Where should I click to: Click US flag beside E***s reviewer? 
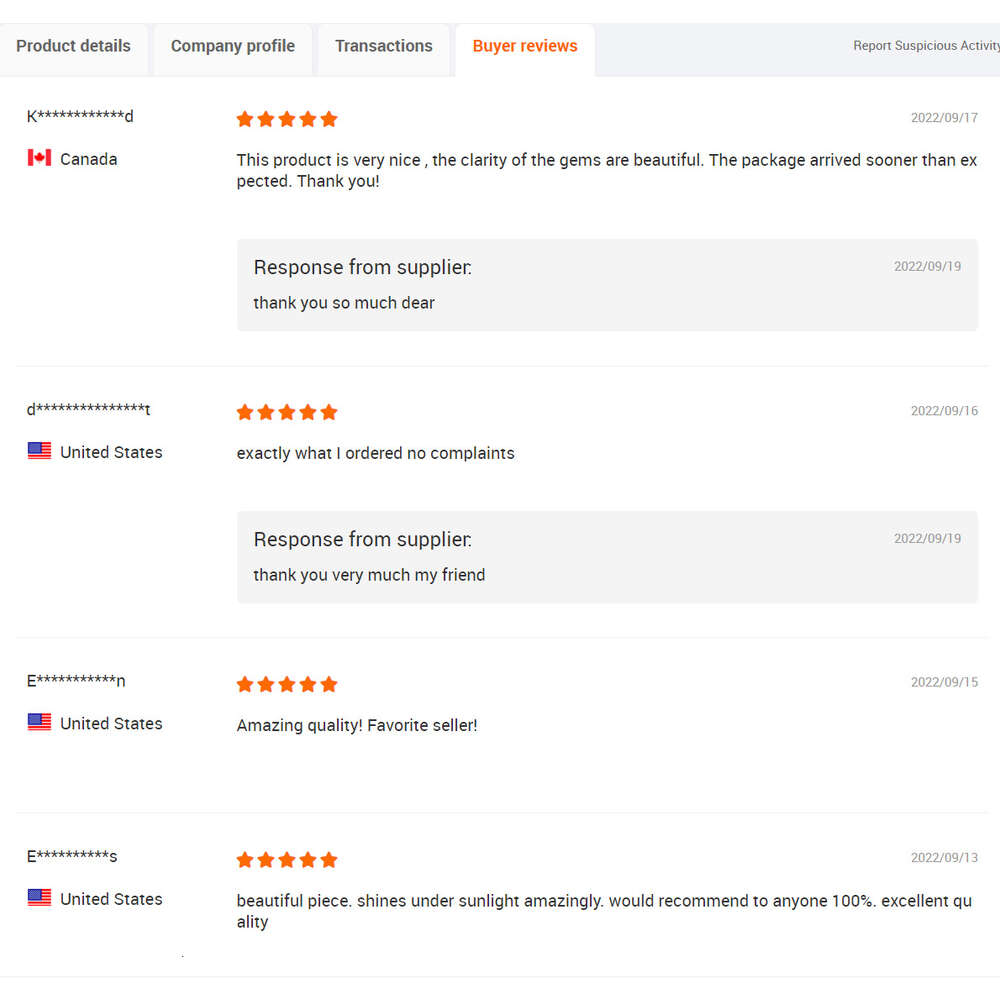(40, 897)
